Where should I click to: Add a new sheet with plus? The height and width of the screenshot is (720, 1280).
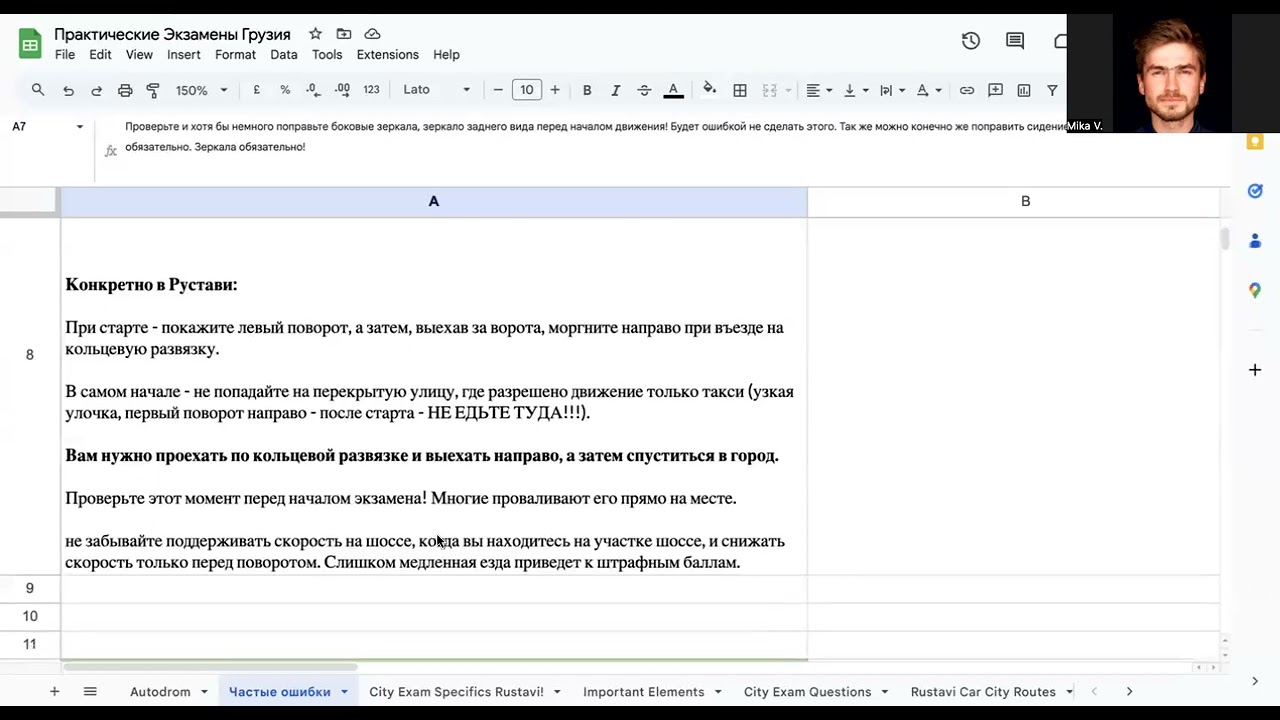click(x=54, y=692)
